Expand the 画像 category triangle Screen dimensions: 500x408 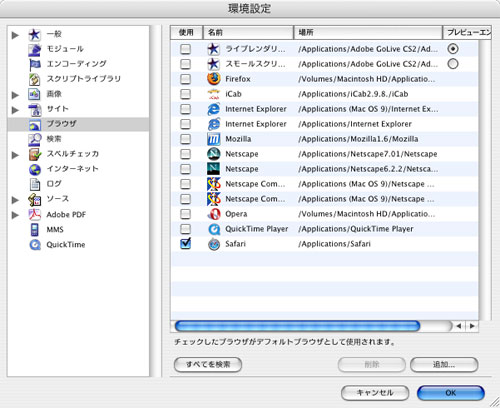point(15,95)
